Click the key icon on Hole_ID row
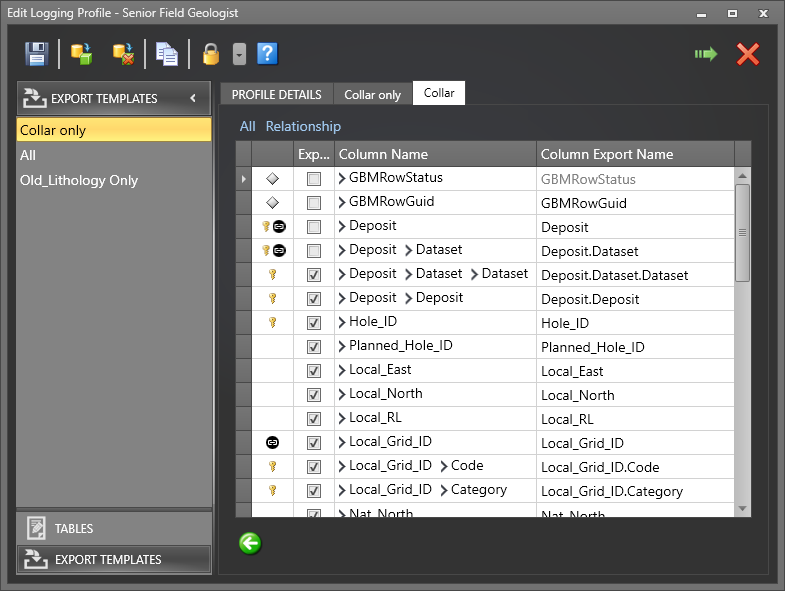 pos(273,323)
